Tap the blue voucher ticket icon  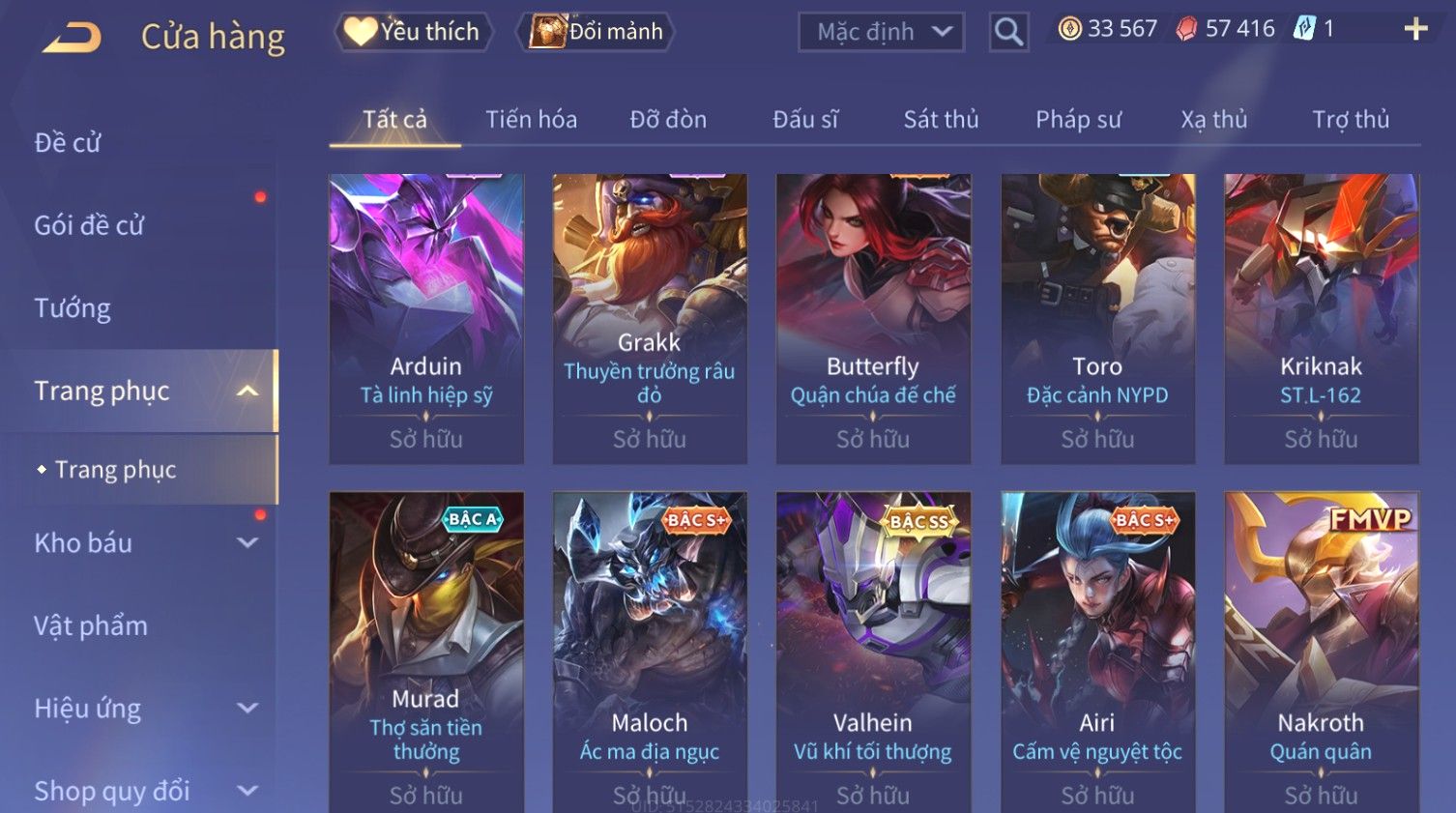[x=1304, y=29]
